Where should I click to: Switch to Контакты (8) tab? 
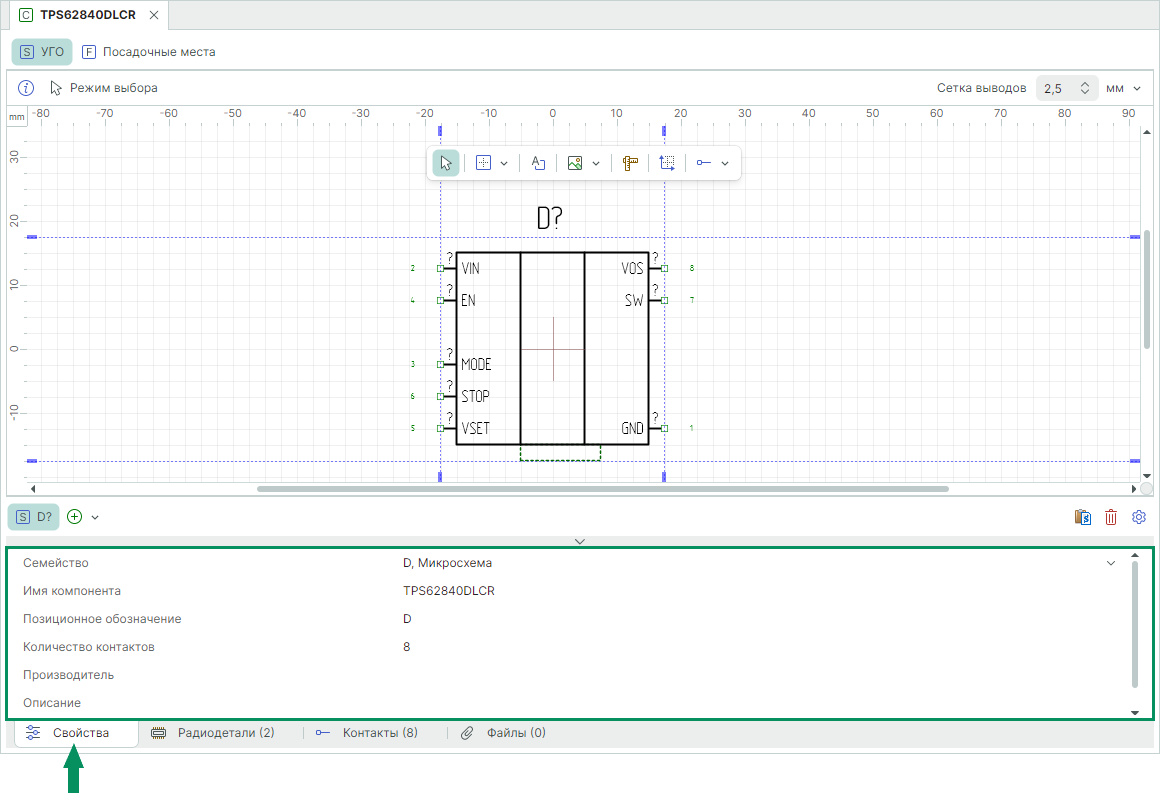pos(367,733)
